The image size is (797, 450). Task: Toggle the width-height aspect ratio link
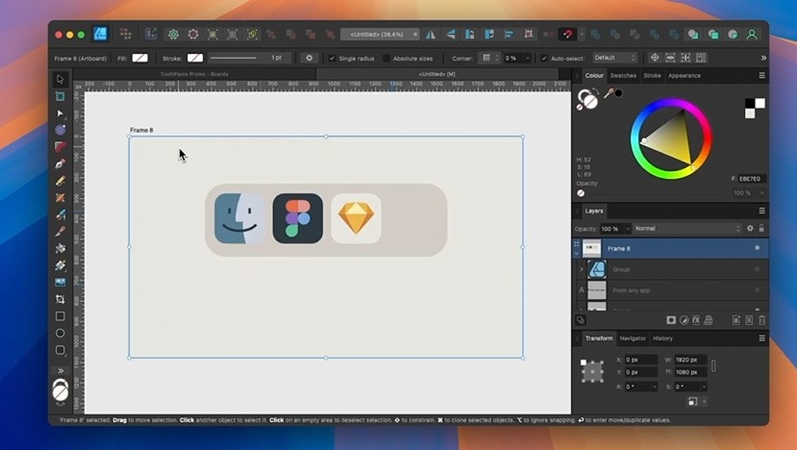[x=714, y=366]
